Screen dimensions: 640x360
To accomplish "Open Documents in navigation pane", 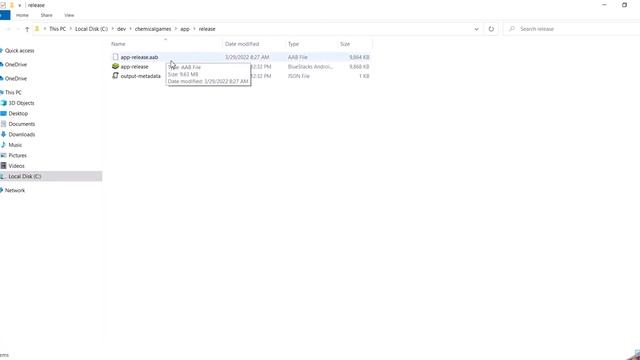I will tap(22, 124).
